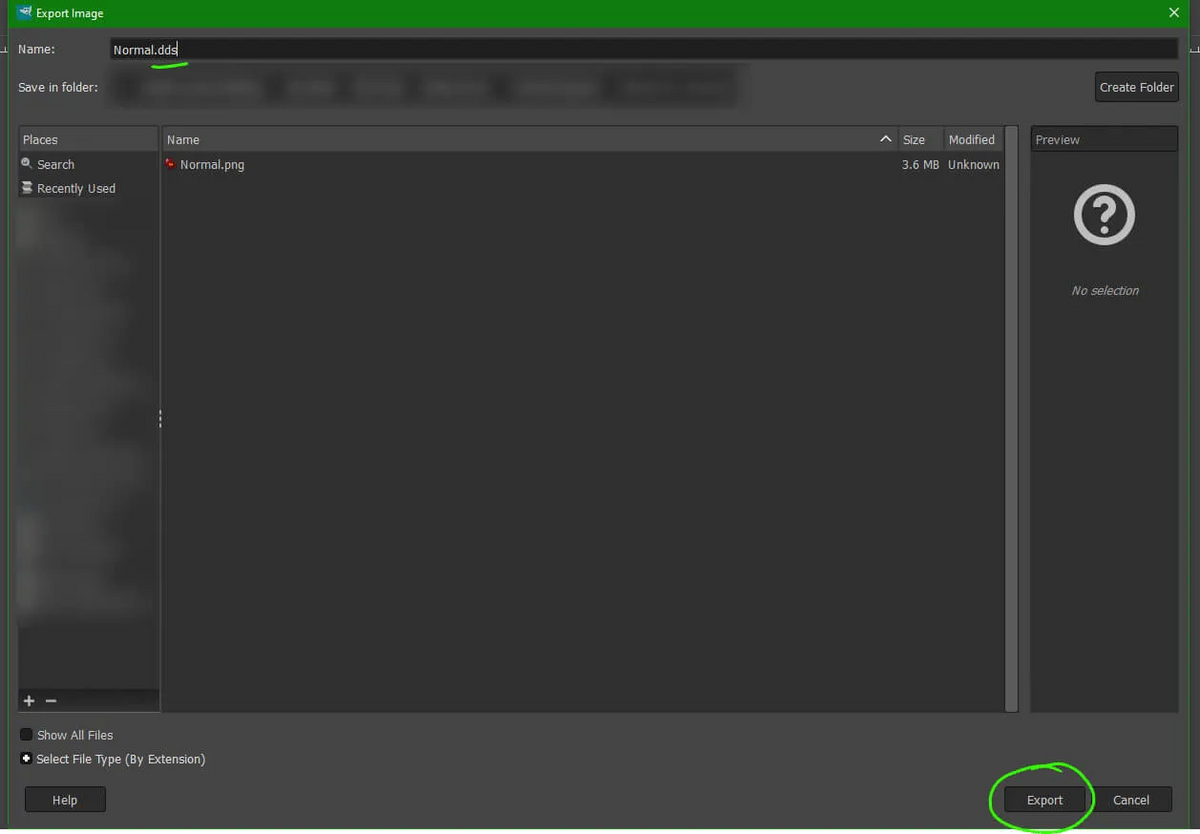
Task: Sort files by the Modified column
Action: tap(970, 139)
